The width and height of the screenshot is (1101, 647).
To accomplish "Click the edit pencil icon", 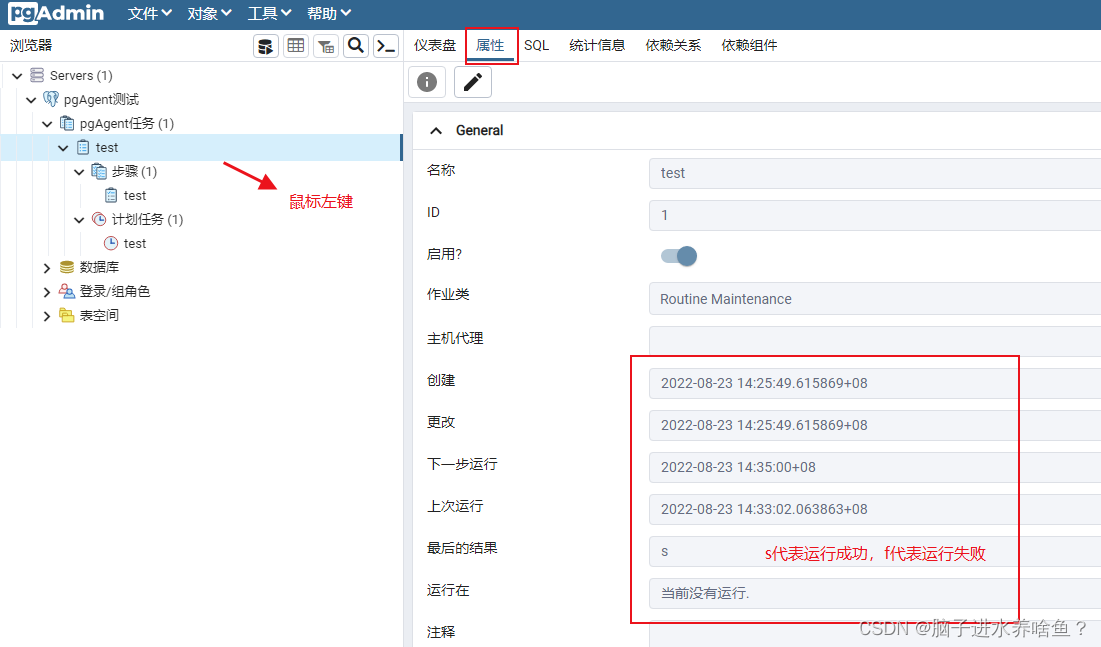I will point(470,81).
